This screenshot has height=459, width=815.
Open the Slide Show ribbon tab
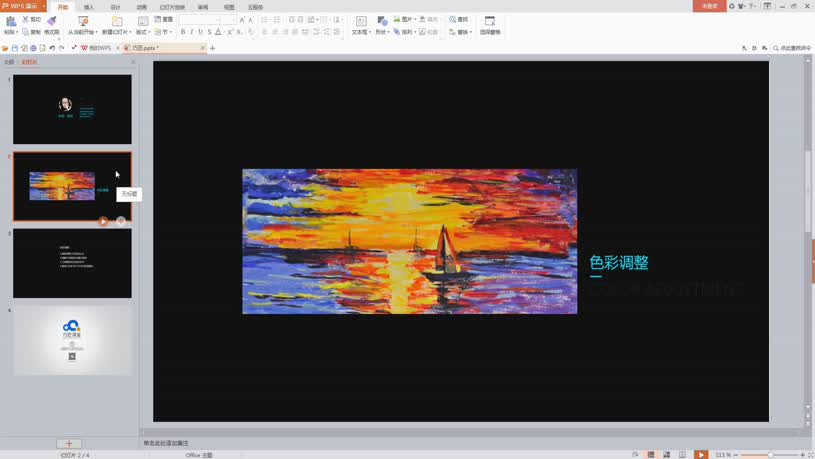point(172,7)
